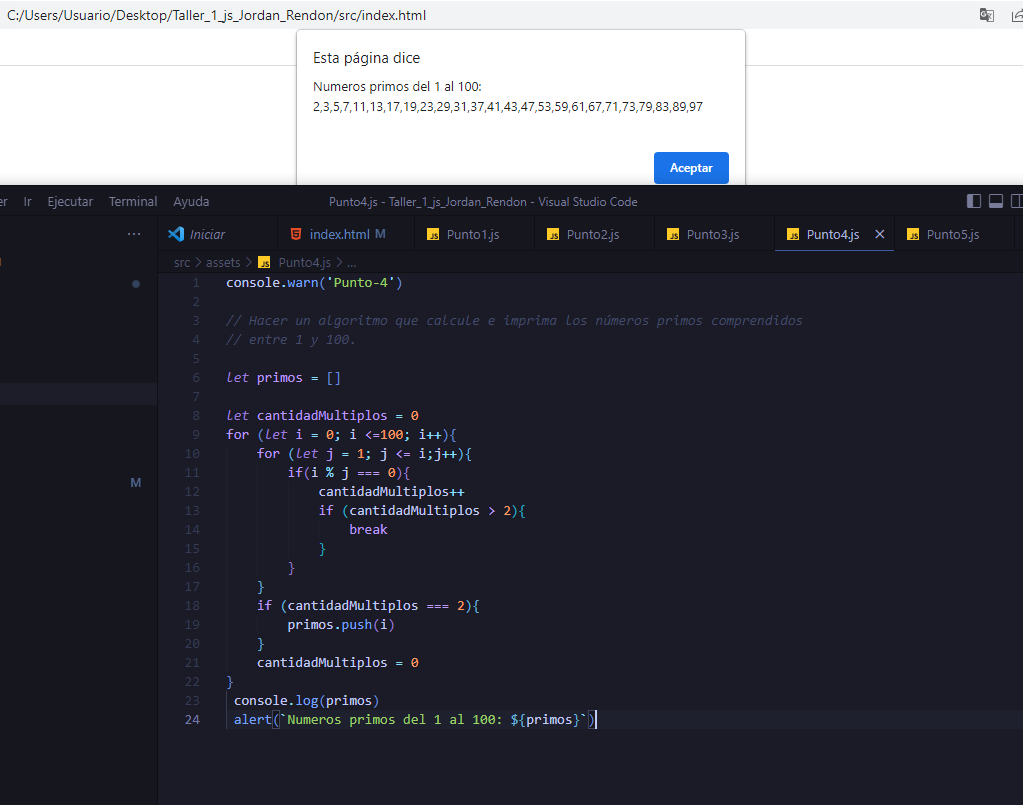Screen dimensions: 1023x805
Task: Click the JS icon on the Punto1.js tab
Action: [433, 234]
